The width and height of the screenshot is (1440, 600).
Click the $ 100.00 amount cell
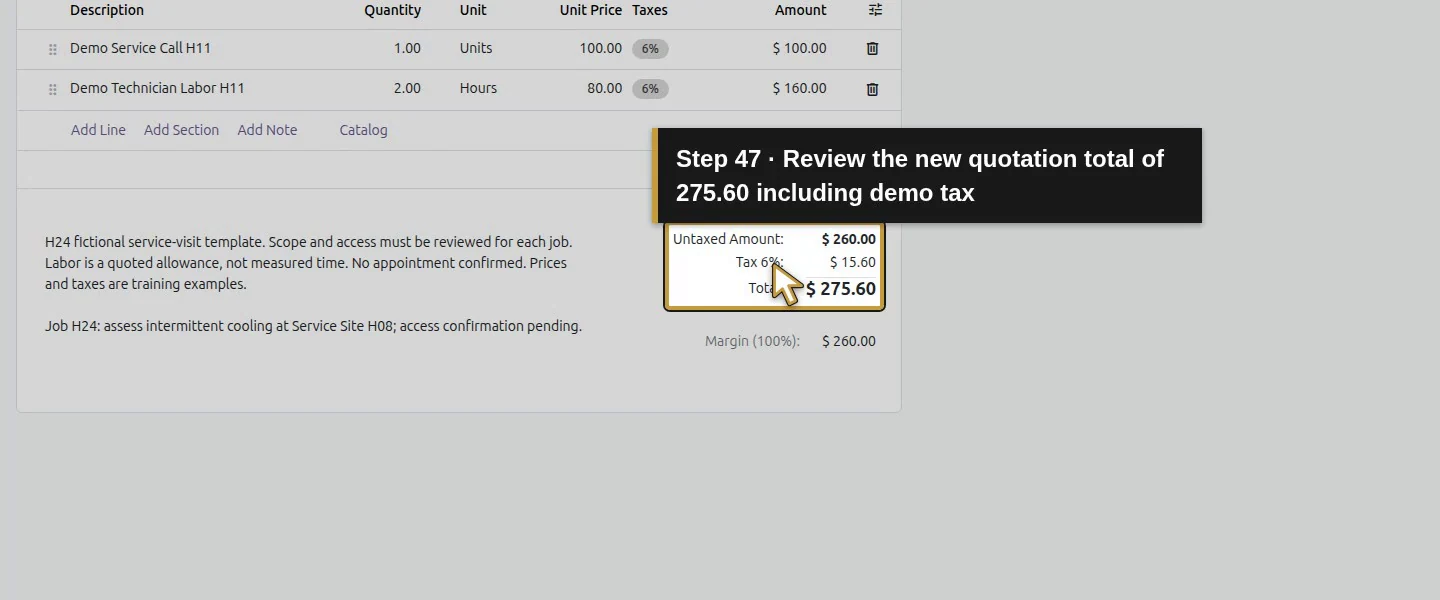click(799, 48)
